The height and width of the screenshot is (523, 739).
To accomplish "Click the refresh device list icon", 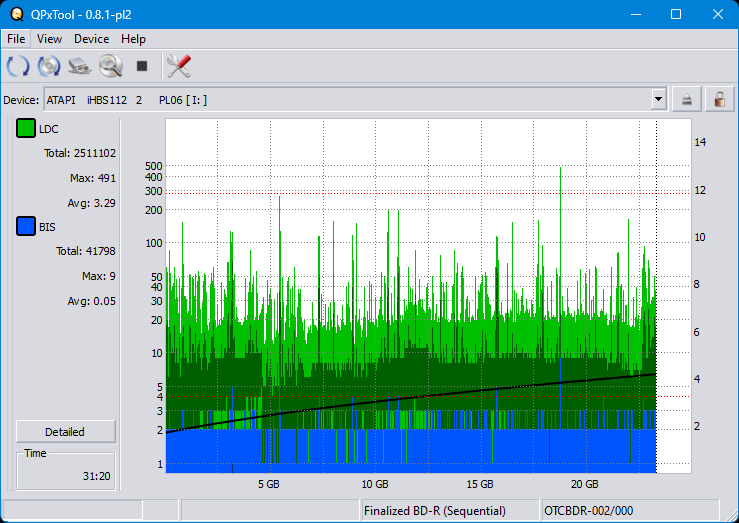I will coord(18,65).
